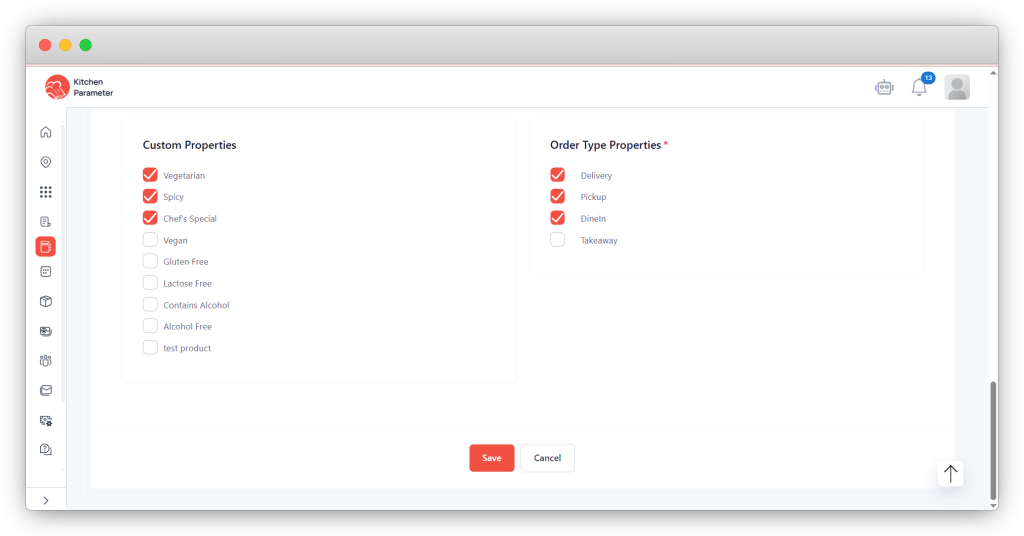Disable the Delivery order type
Image resolution: width=1024 pixels, height=536 pixels.
pyautogui.click(x=557, y=175)
